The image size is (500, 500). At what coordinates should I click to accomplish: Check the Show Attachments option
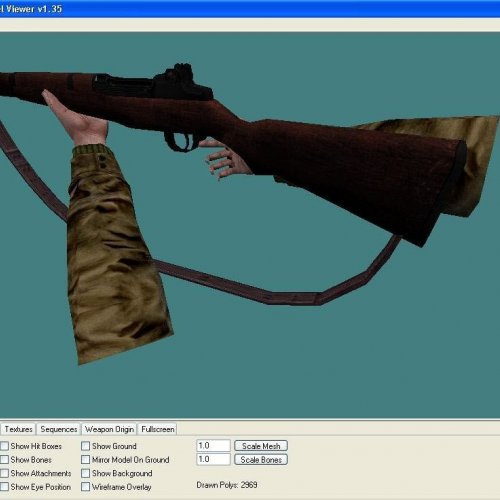(x=4, y=473)
